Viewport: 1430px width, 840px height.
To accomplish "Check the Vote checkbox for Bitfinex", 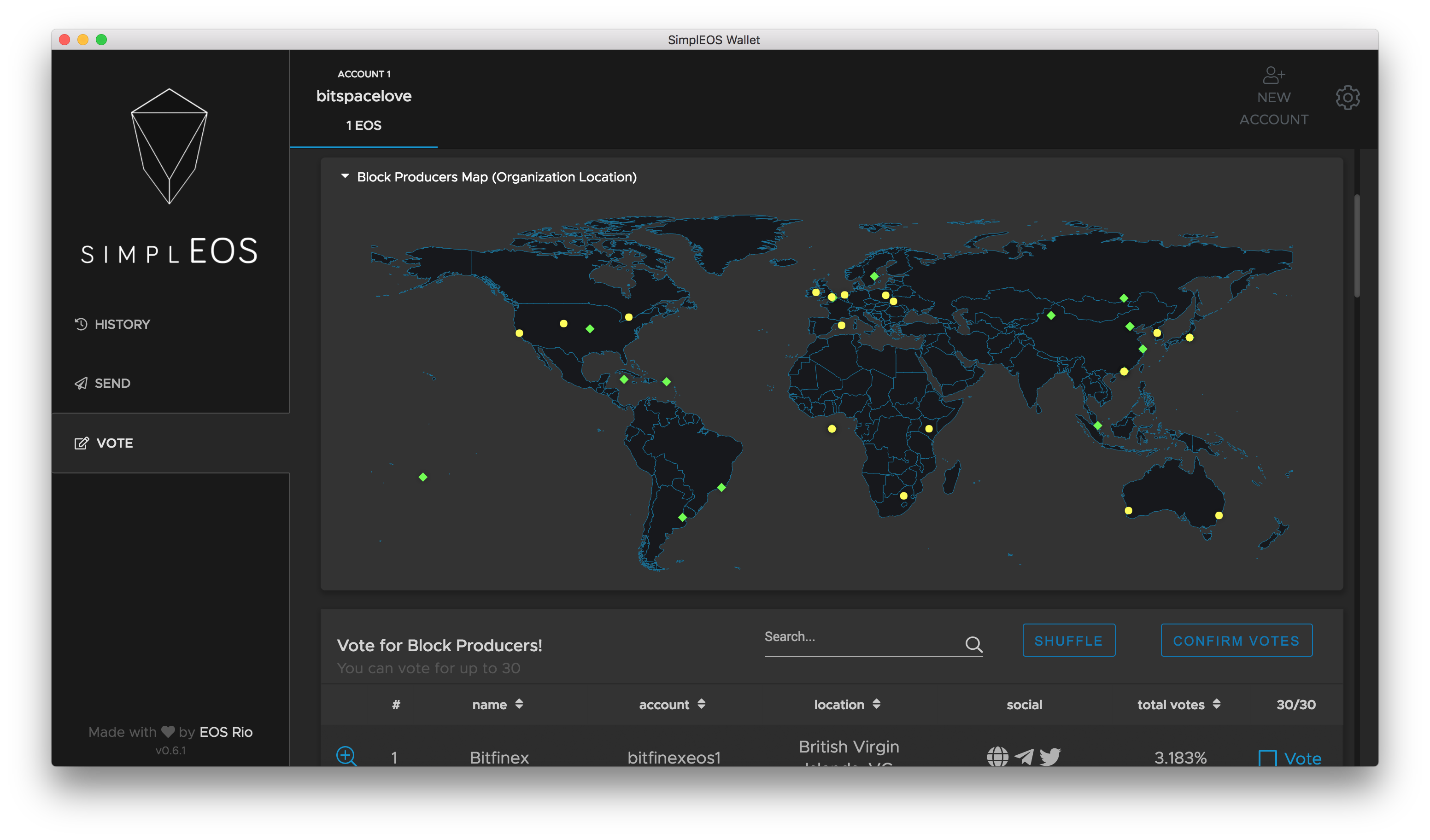I will pyautogui.click(x=1267, y=758).
